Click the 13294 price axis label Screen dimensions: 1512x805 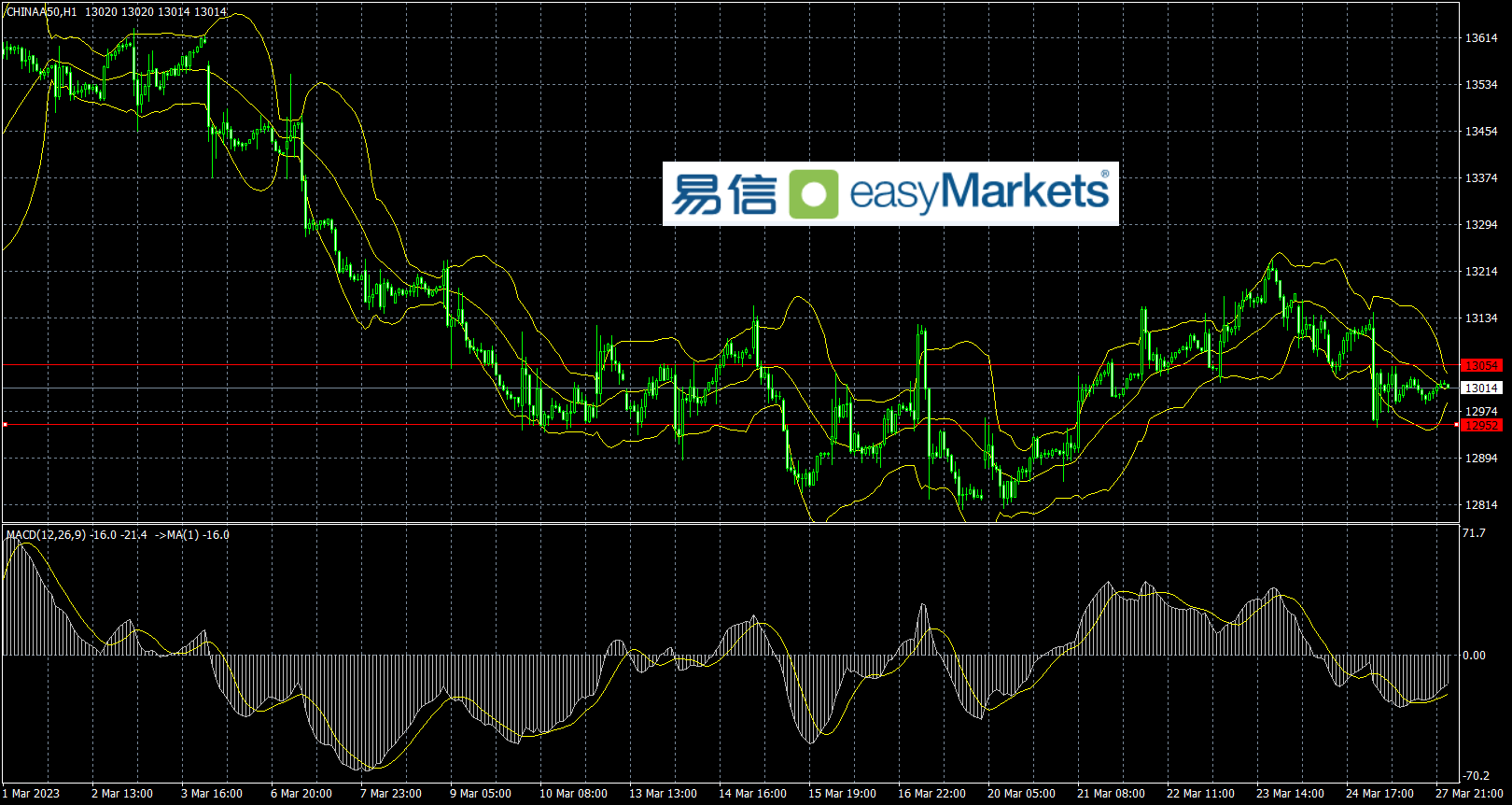[x=1481, y=225]
